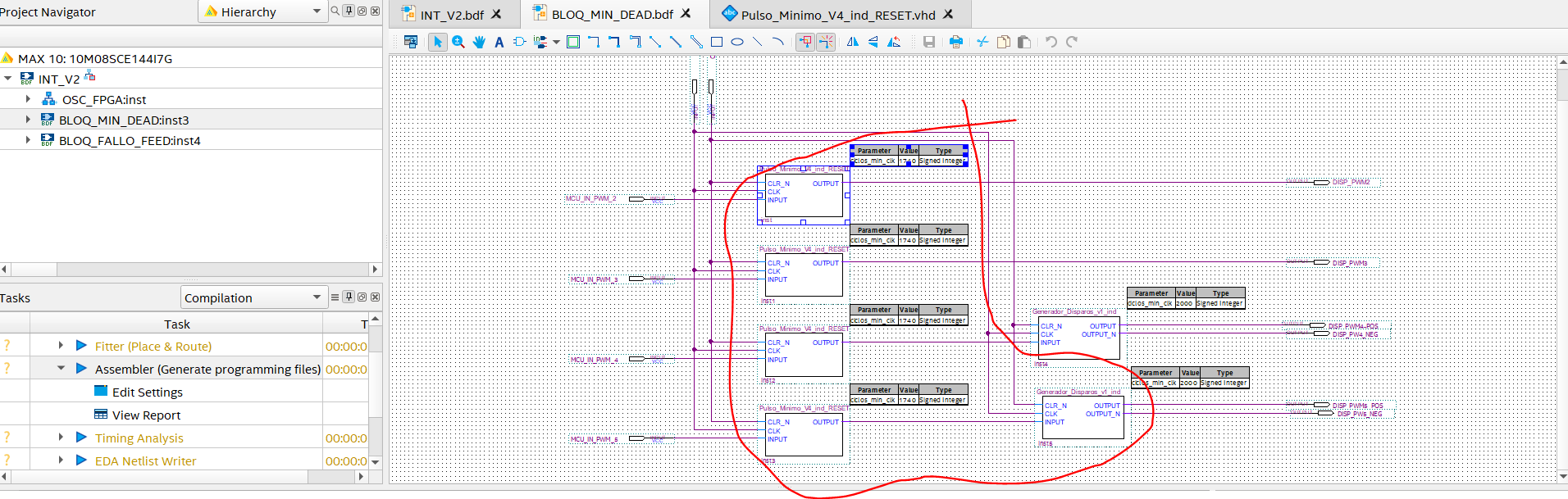Viewport: 1568px width, 499px height.
Task: Click Flip Vertical icon
Action: pyautogui.click(x=873, y=42)
